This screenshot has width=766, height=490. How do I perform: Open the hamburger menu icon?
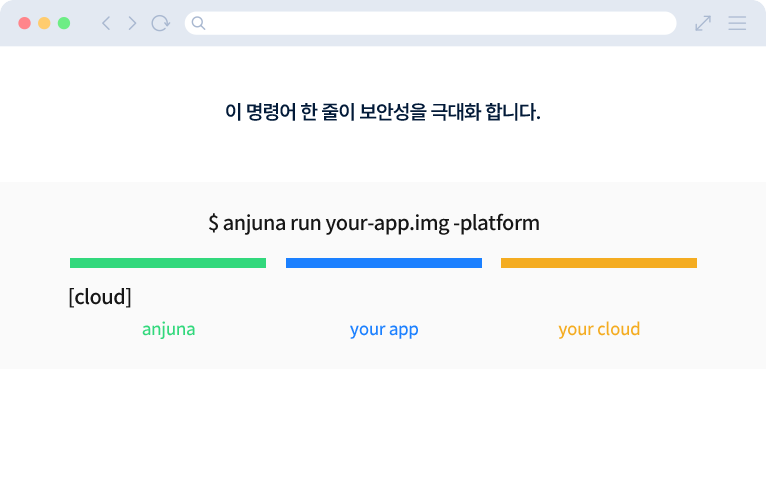(737, 23)
